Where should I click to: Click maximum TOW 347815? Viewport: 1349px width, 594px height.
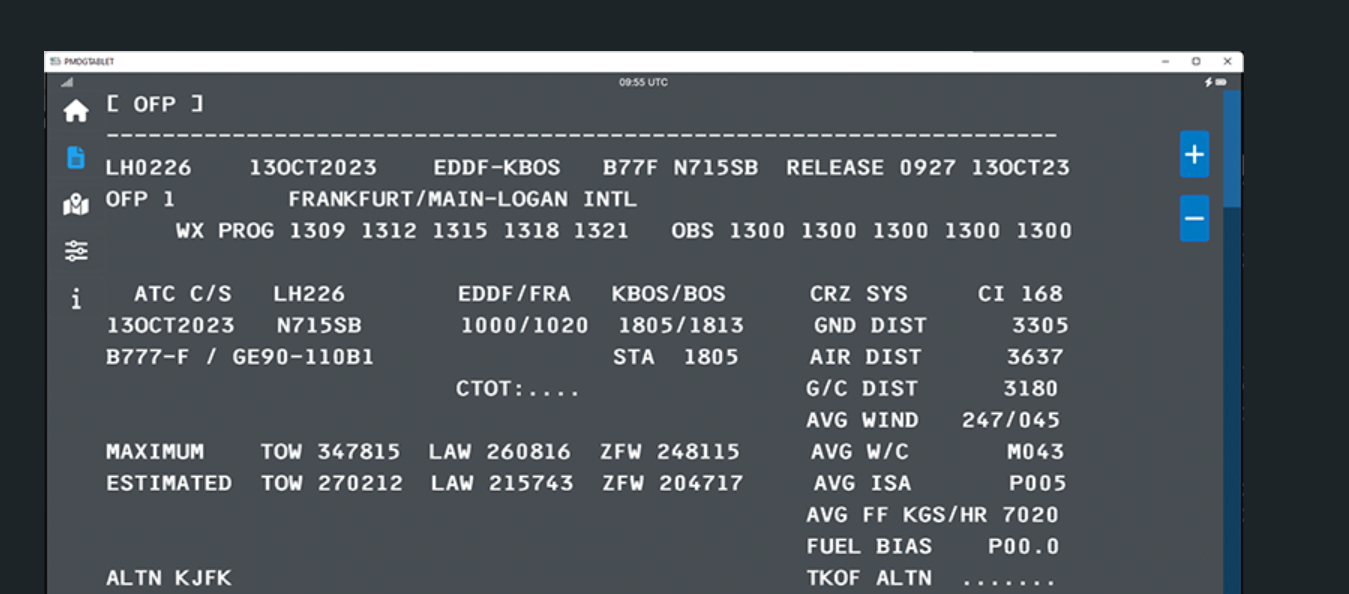330,452
